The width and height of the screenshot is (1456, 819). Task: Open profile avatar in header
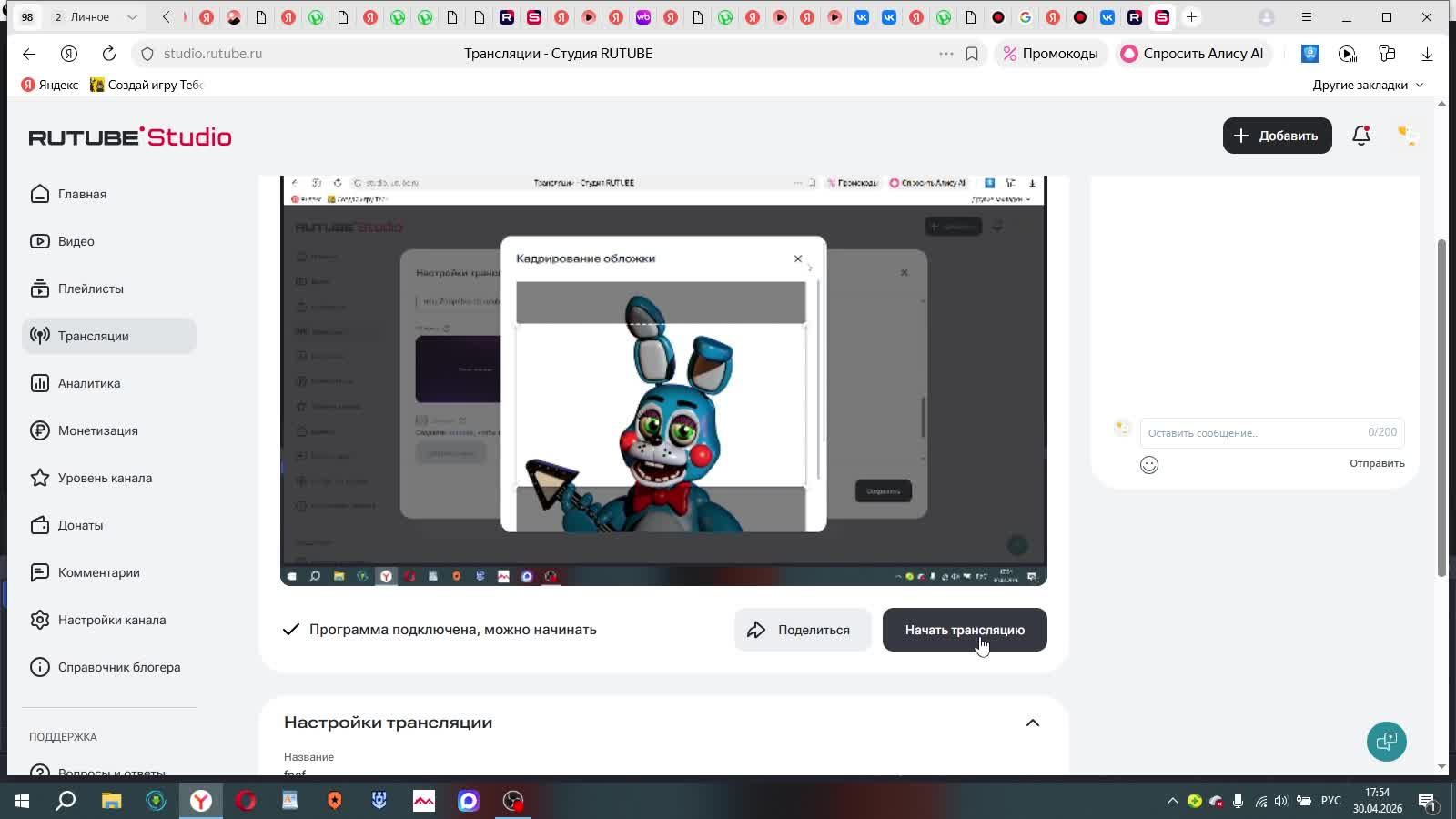coord(1406,136)
